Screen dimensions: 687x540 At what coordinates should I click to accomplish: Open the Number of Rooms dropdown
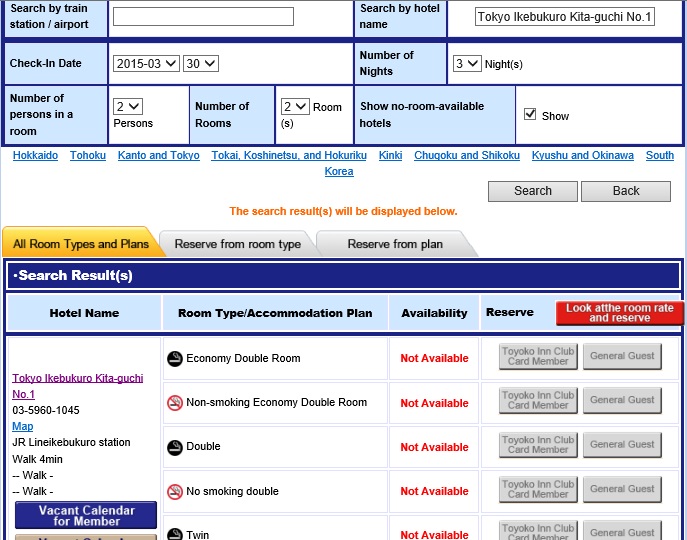pyautogui.click(x=295, y=107)
